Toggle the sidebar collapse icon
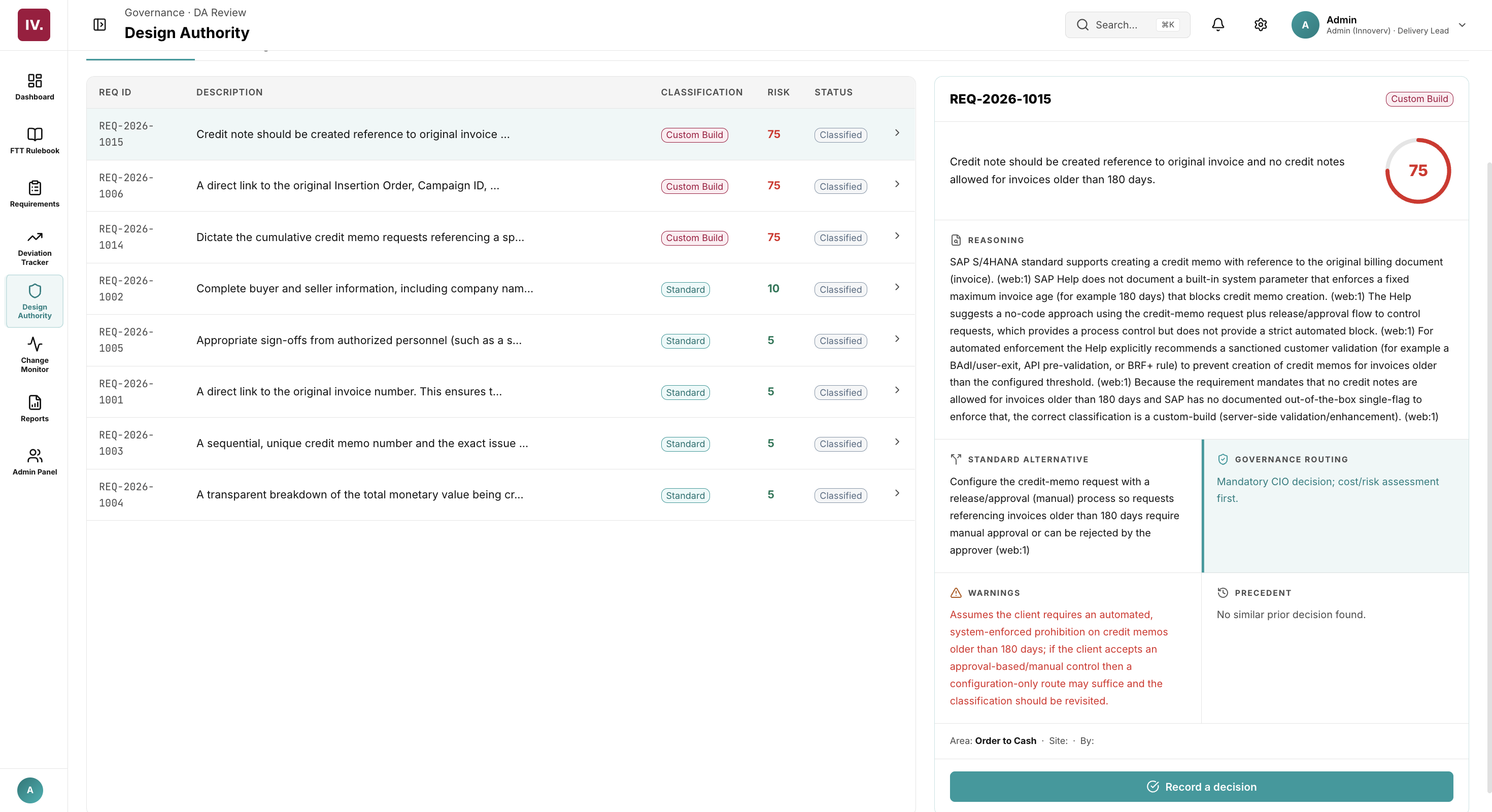 (x=99, y=24)
